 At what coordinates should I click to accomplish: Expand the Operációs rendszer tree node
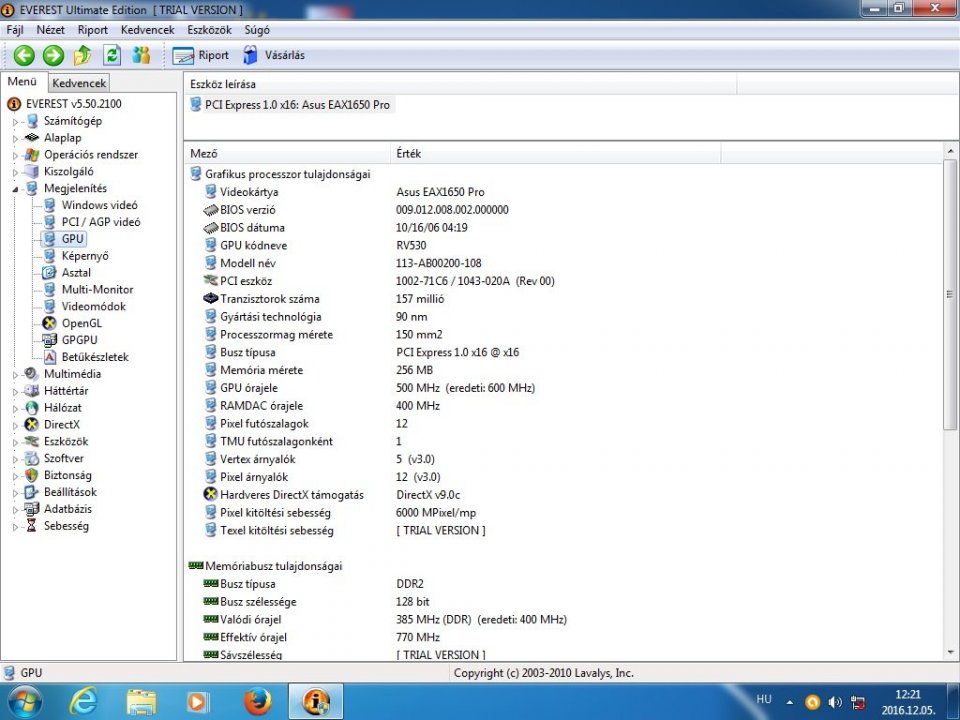(x=16, y=156)
